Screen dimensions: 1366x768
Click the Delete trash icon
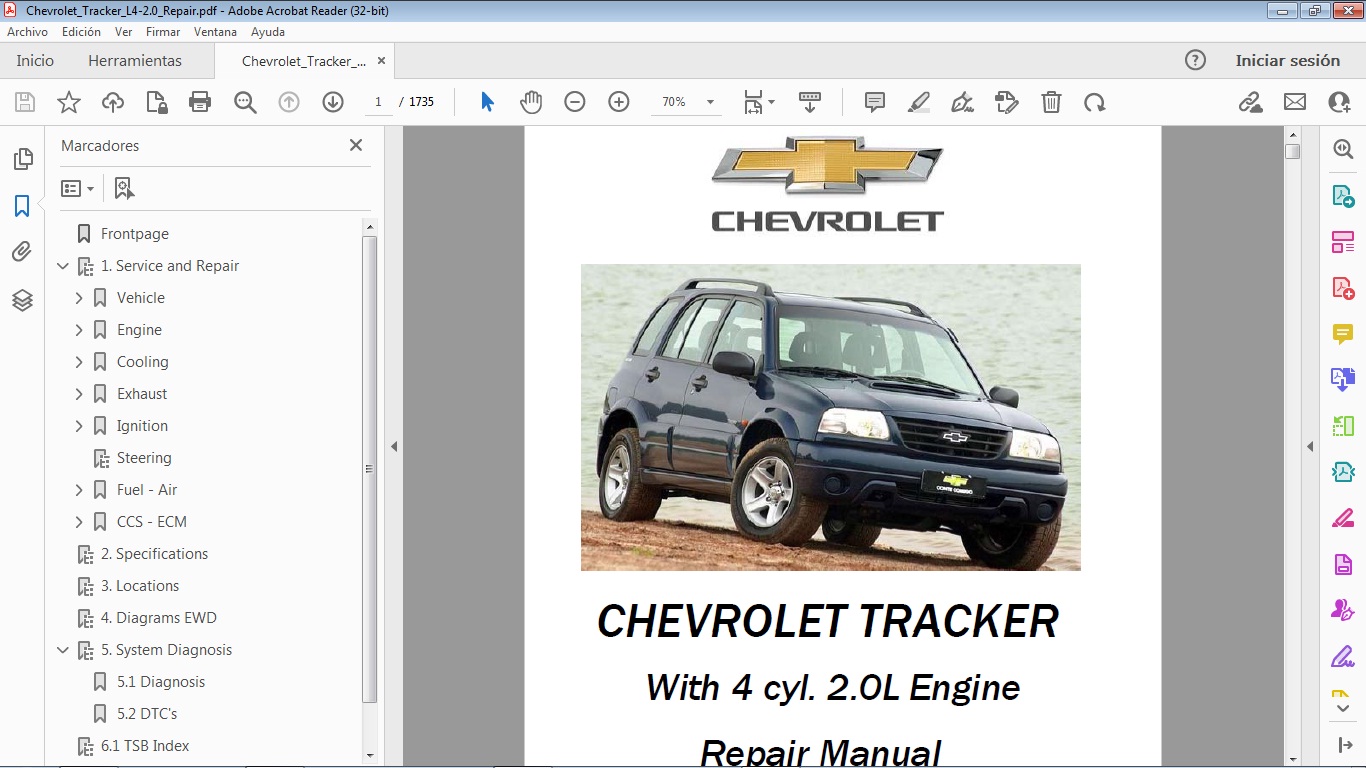[x=1051, y=102]
